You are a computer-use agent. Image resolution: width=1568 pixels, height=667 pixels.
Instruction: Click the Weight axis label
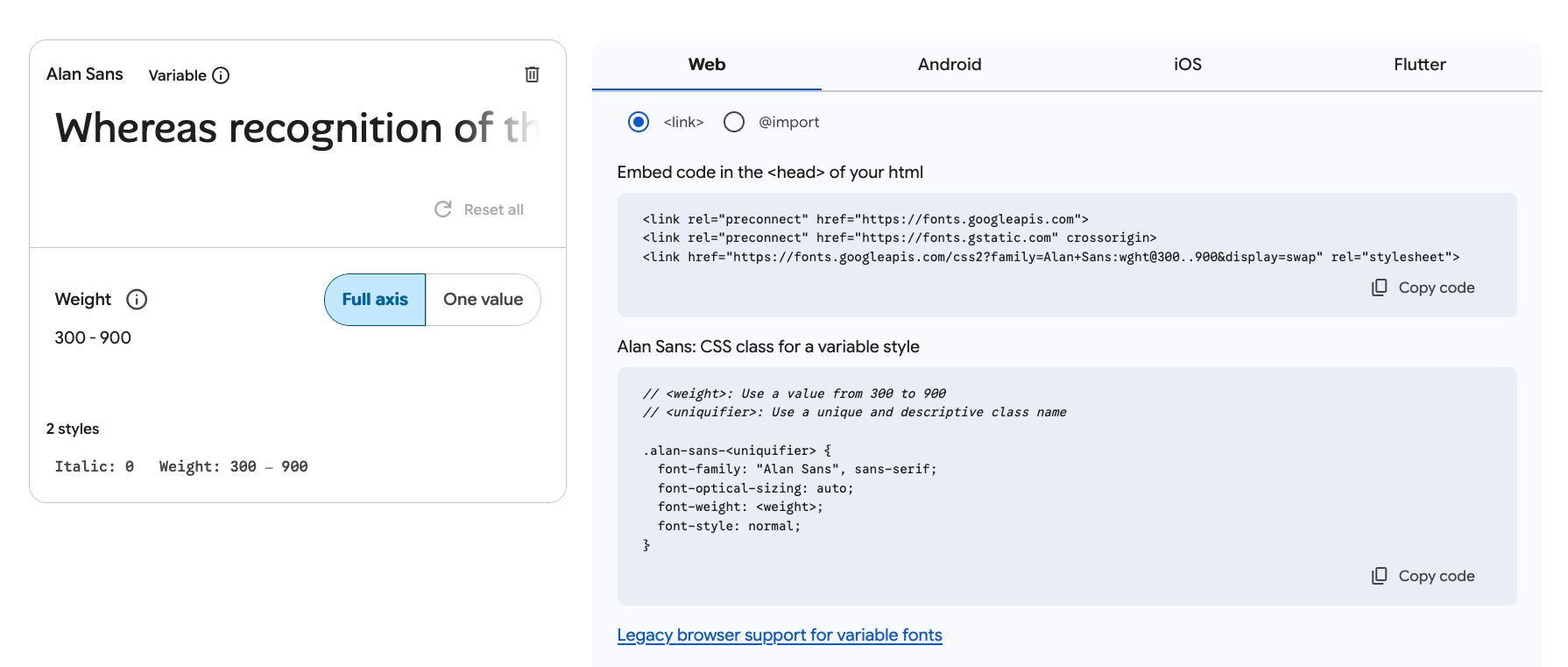pos(83,300)
